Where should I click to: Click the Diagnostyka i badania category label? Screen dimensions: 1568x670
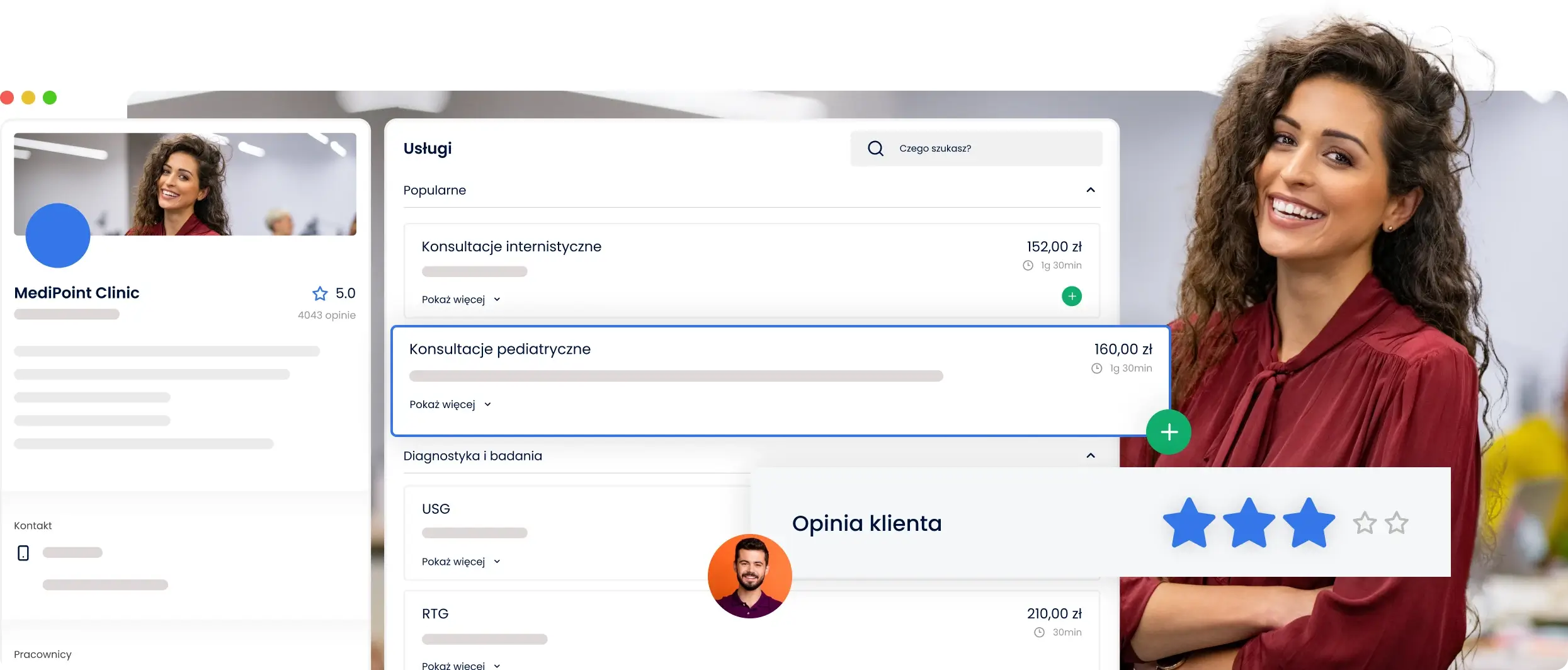[472, 456]
